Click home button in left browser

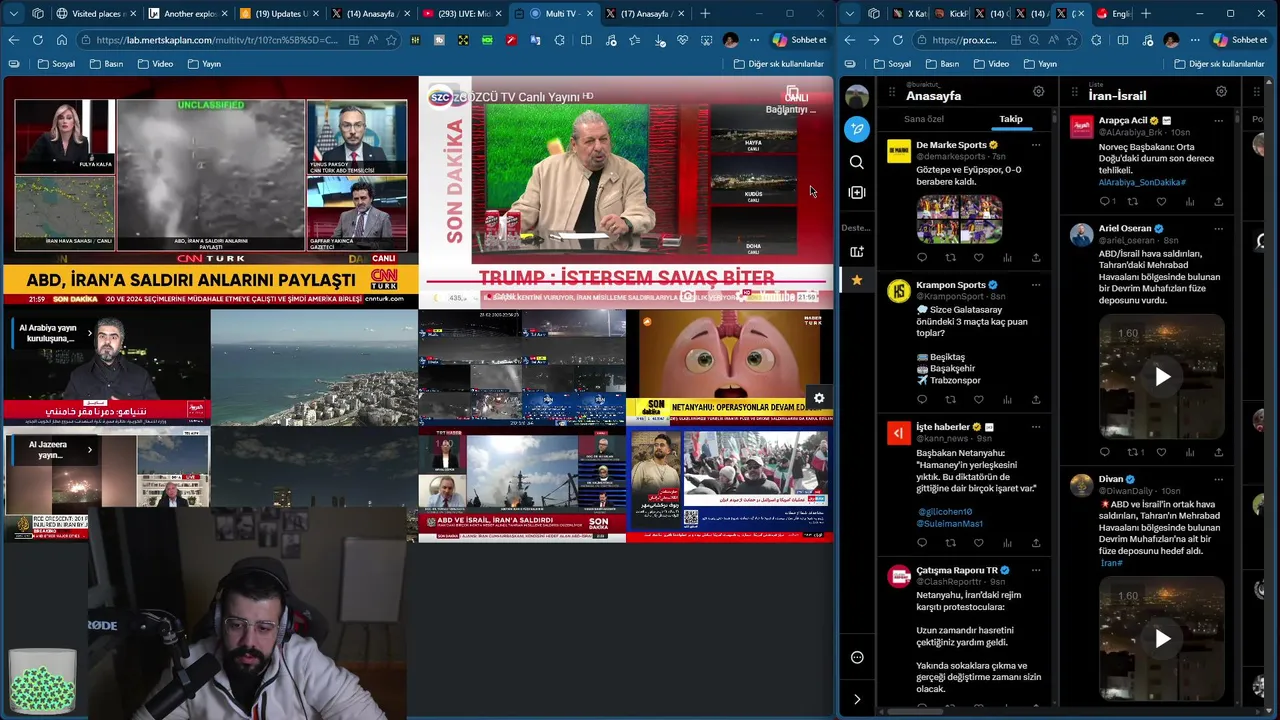[62, 40]
